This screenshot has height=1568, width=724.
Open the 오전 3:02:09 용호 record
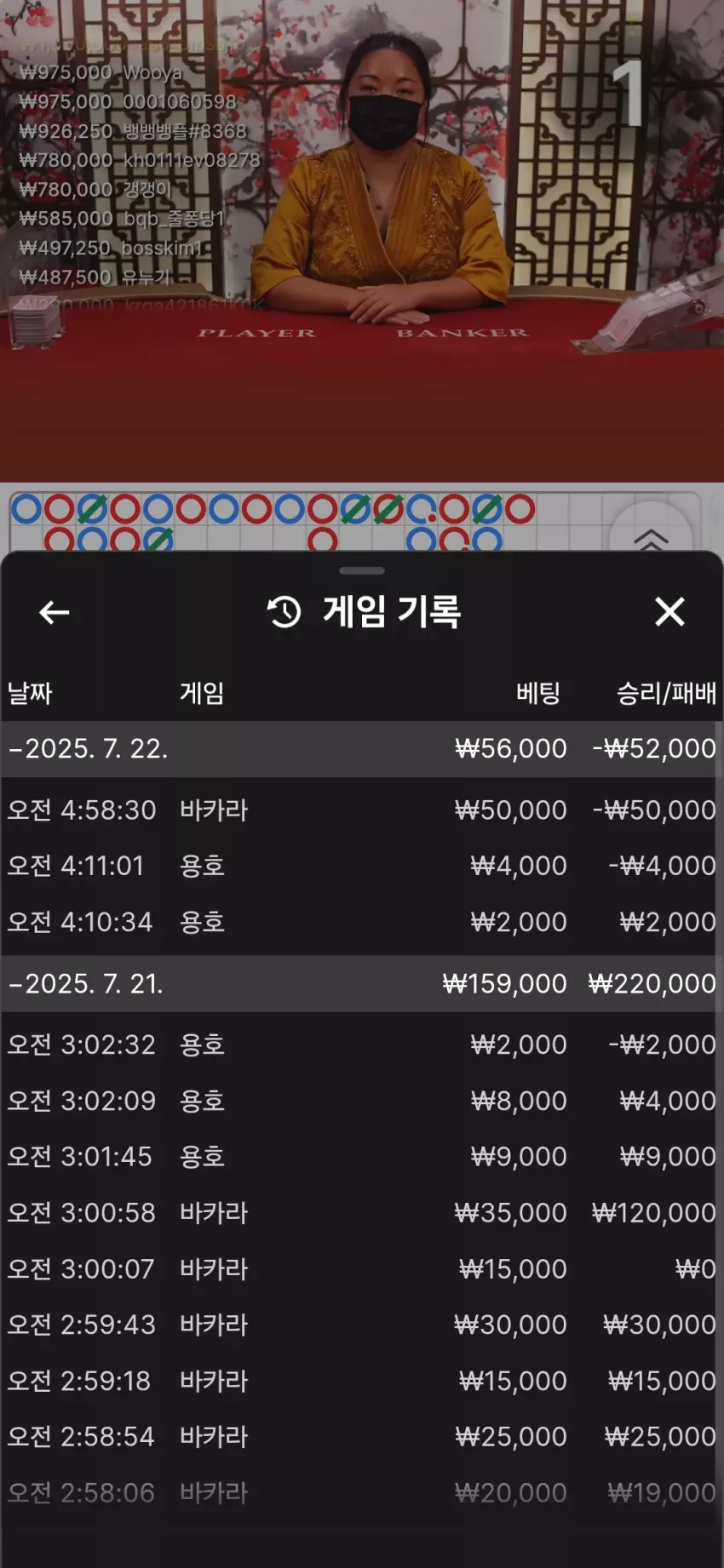coord(362,1102)
